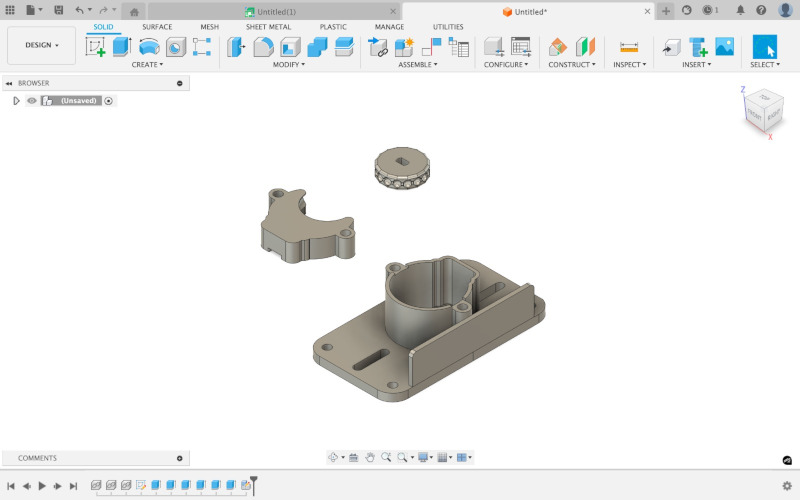Viewport: 800px width, 500px height.
Task: Click the Insert McMaster-Carr Component icon
Action: pyautogui.click(x=698, y=47)
